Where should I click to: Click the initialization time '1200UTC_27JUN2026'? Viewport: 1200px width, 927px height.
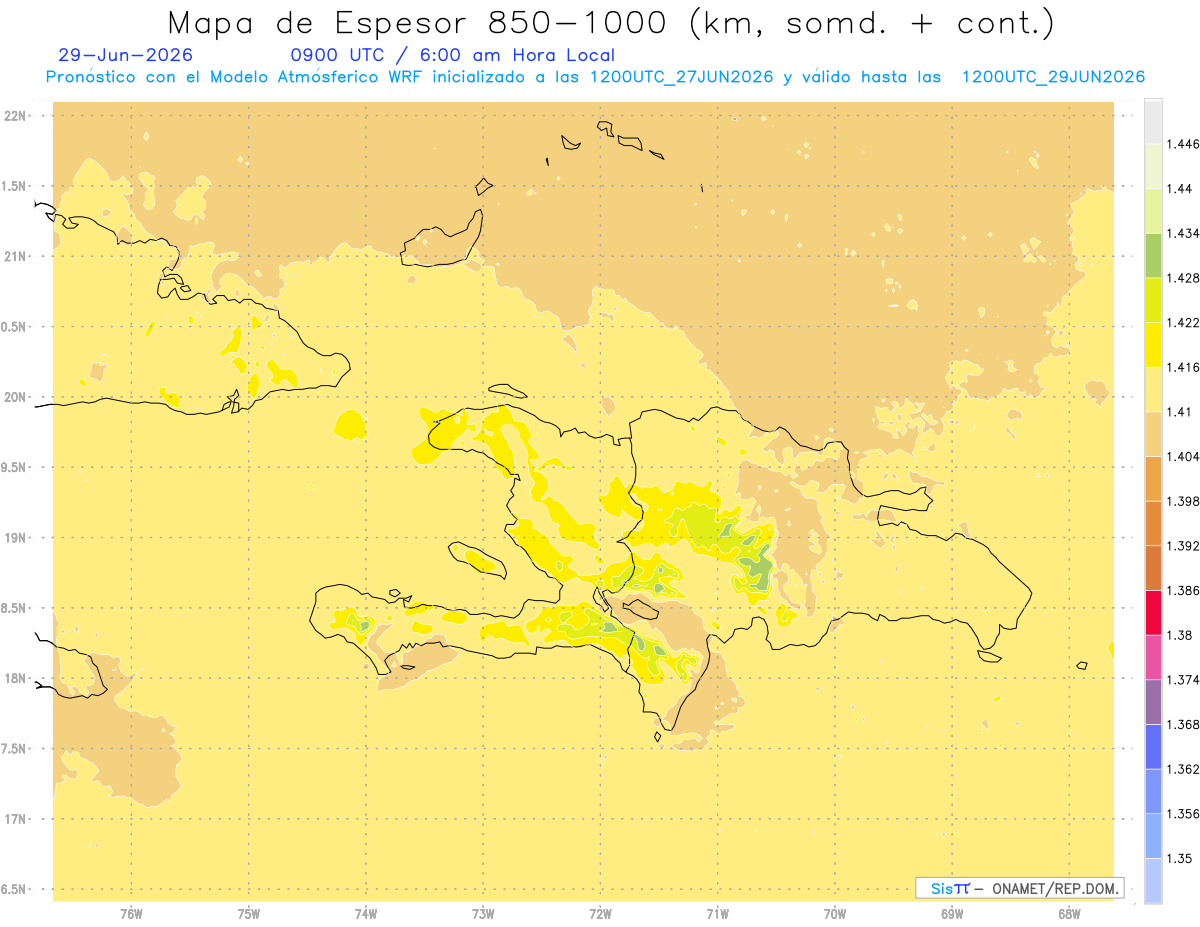[681, 77]
